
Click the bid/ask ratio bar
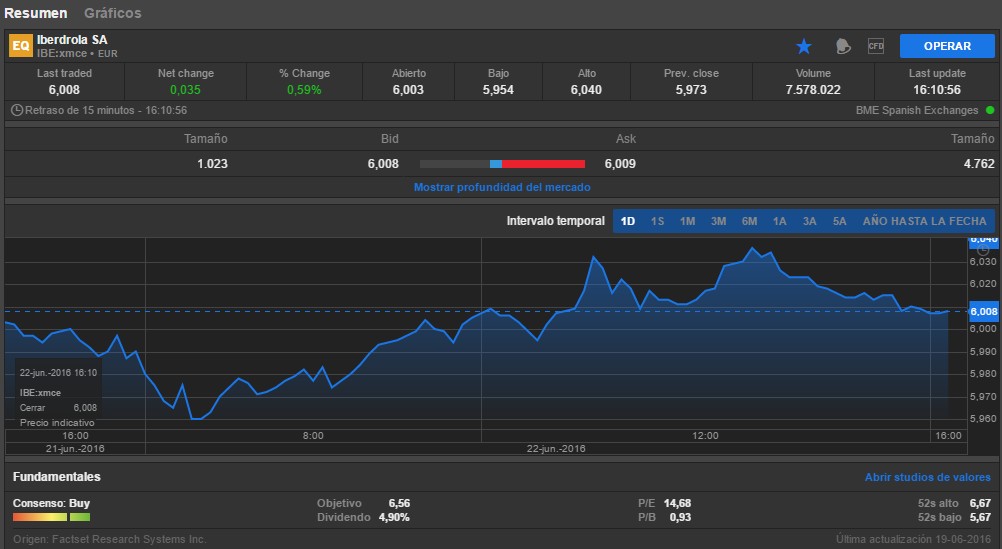502,164
